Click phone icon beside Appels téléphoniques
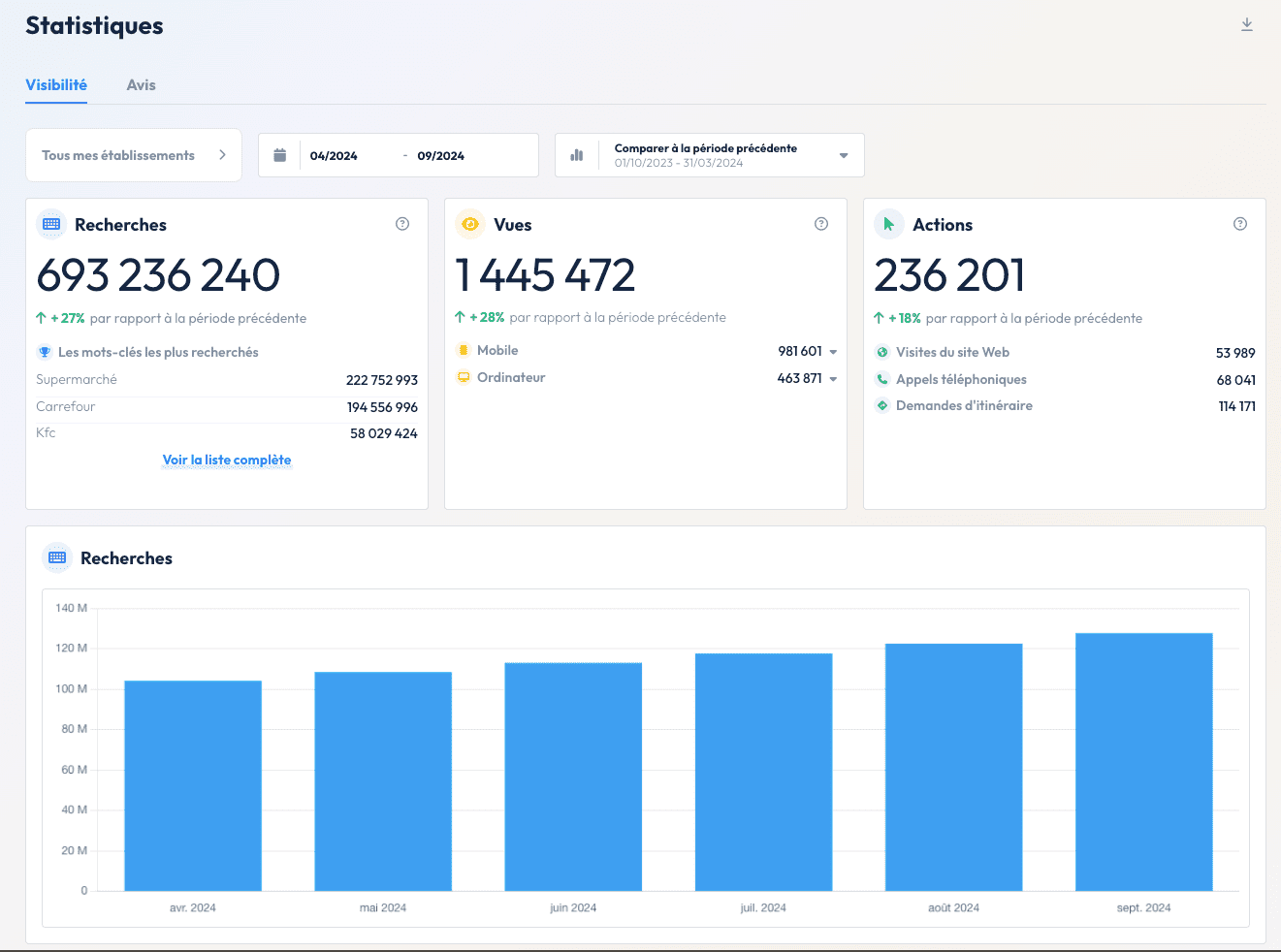Screen dimensions: 1281x952 882,379
